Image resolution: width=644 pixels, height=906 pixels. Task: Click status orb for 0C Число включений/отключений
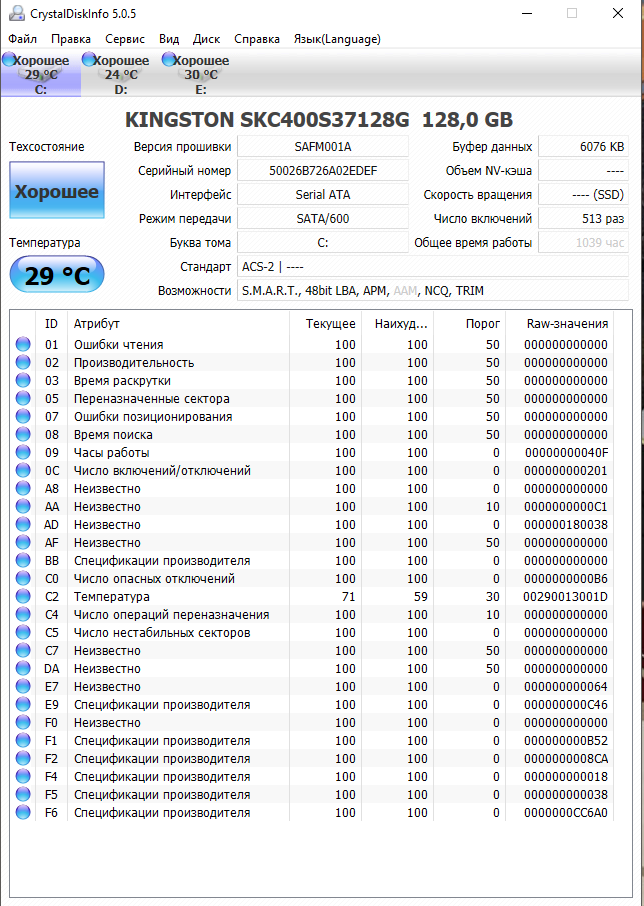(23, 471)
